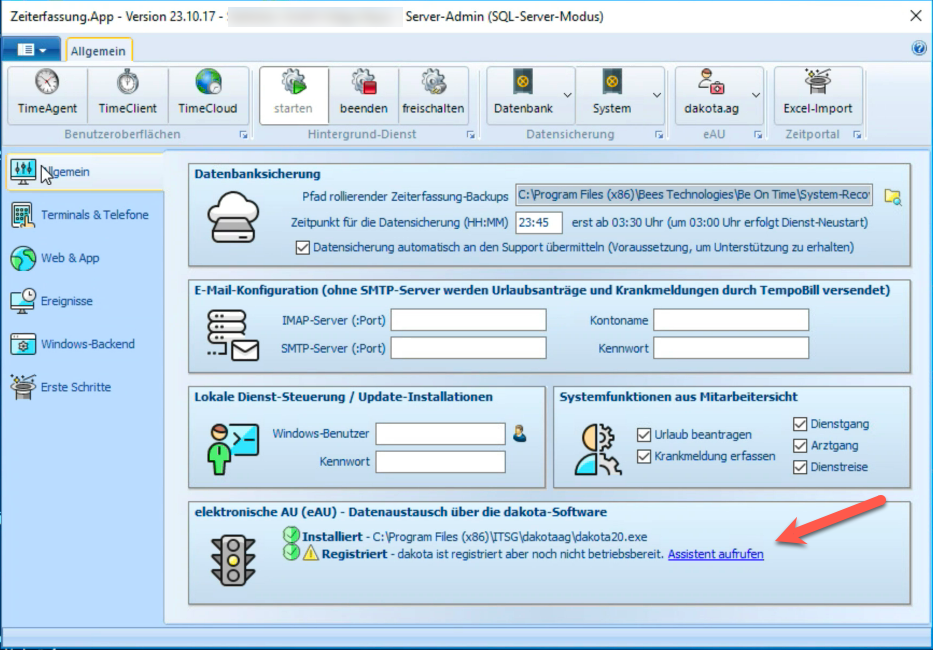Toggle Urlaub beantragen checkbox
The height and width of the screenshot is (650, 933).
(x=644, y=435)
